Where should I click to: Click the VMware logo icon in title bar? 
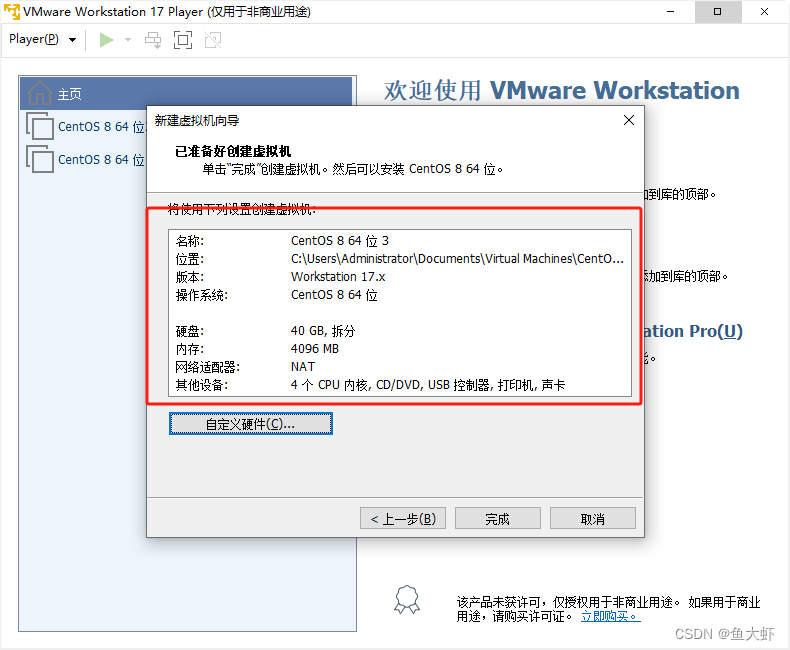pyautogui.click(x=12, y=11)
